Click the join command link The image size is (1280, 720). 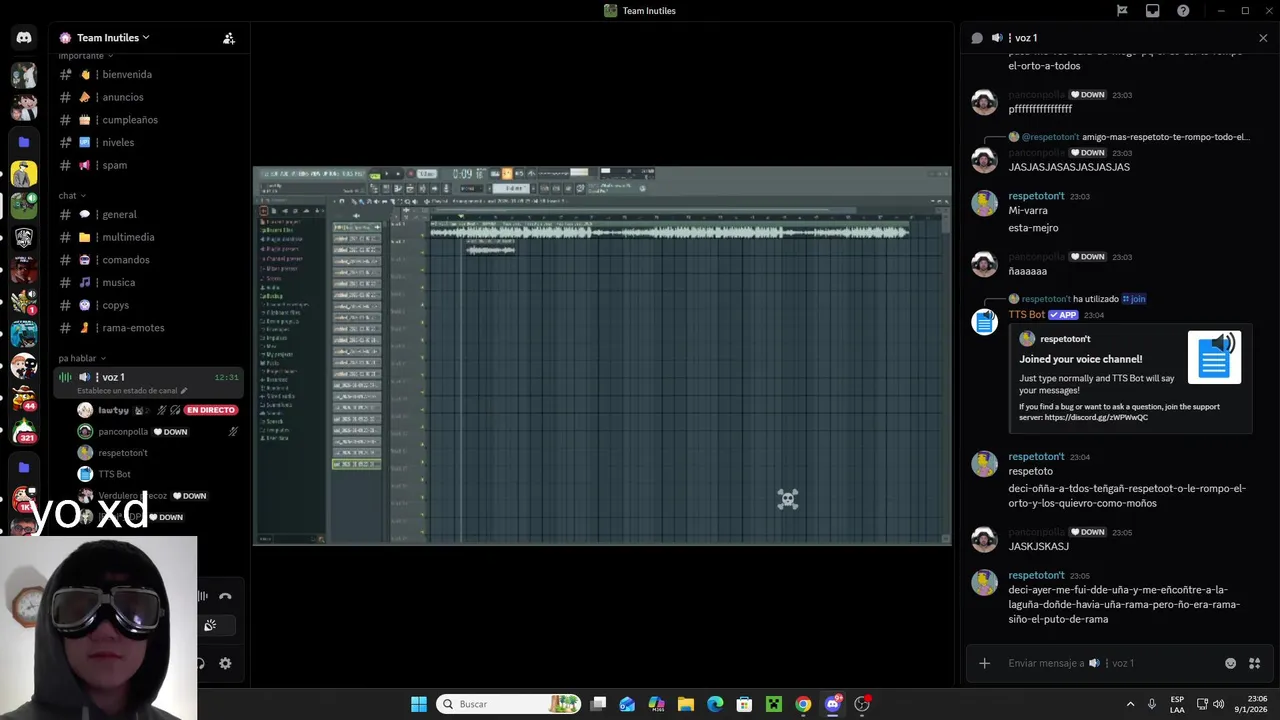(1134, 299)
